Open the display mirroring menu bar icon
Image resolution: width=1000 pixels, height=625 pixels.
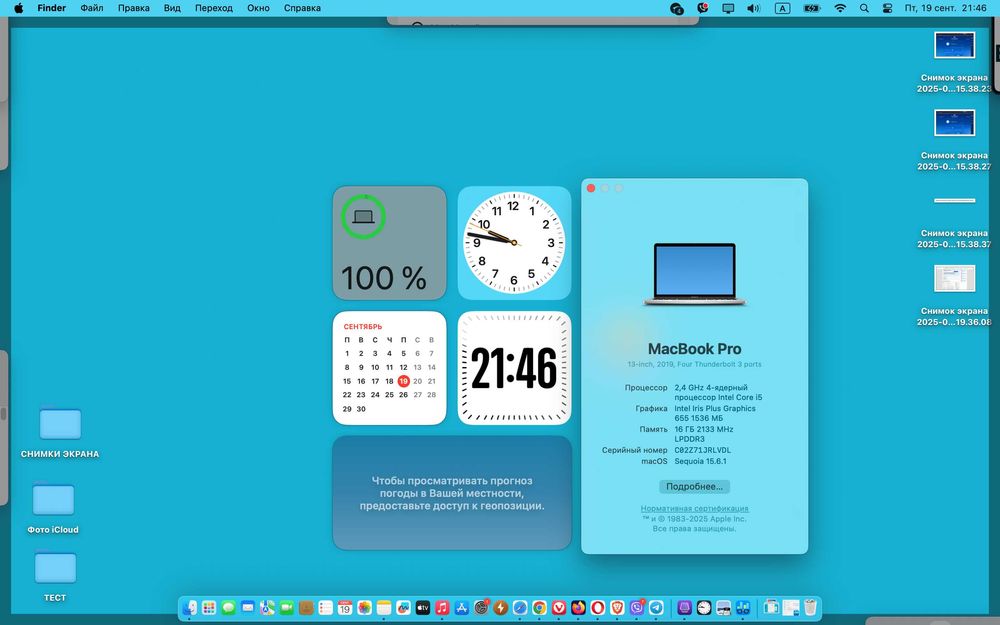click(728, 8)
